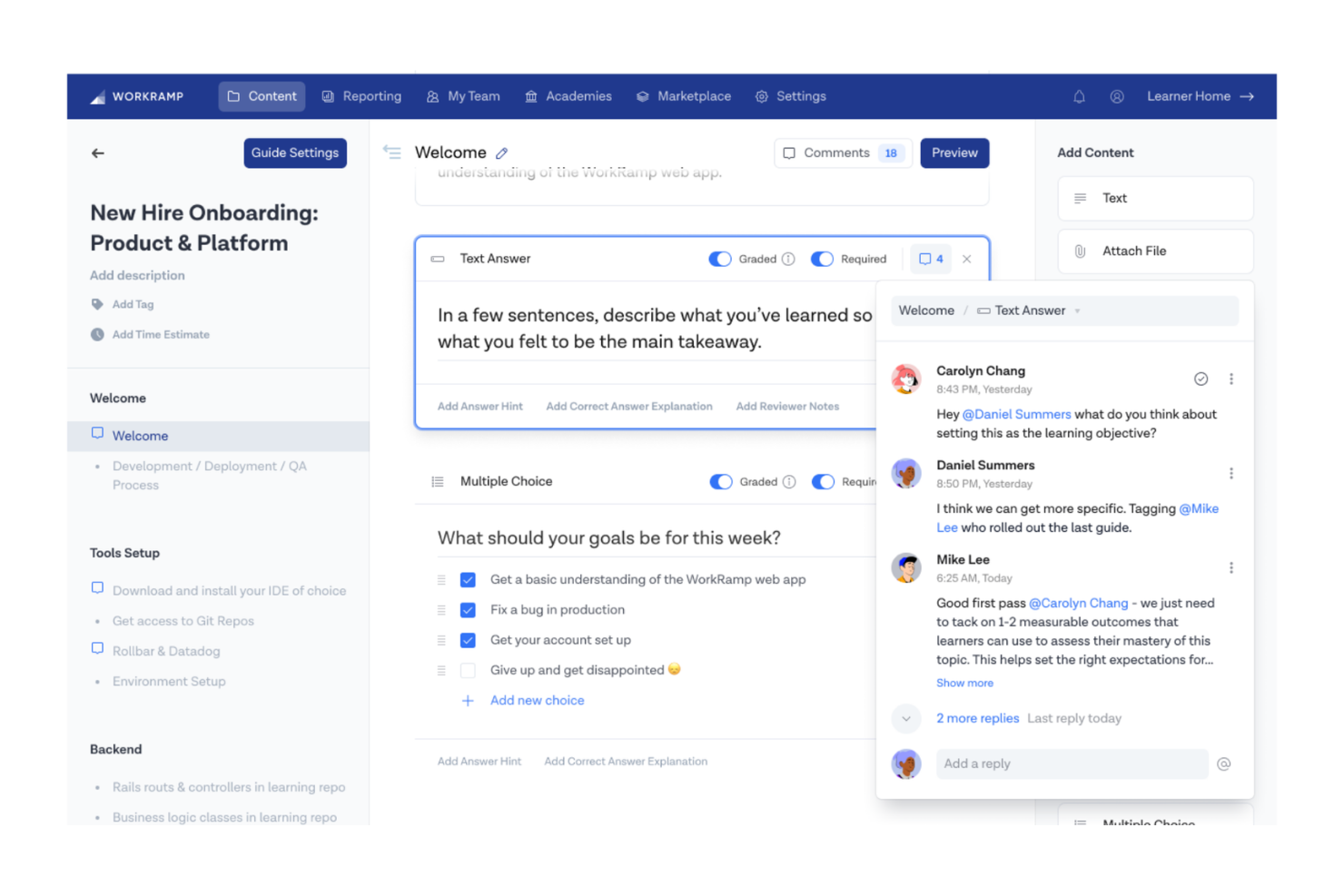Click the Preview button
Screen dimensions: 1344x896
954,153
